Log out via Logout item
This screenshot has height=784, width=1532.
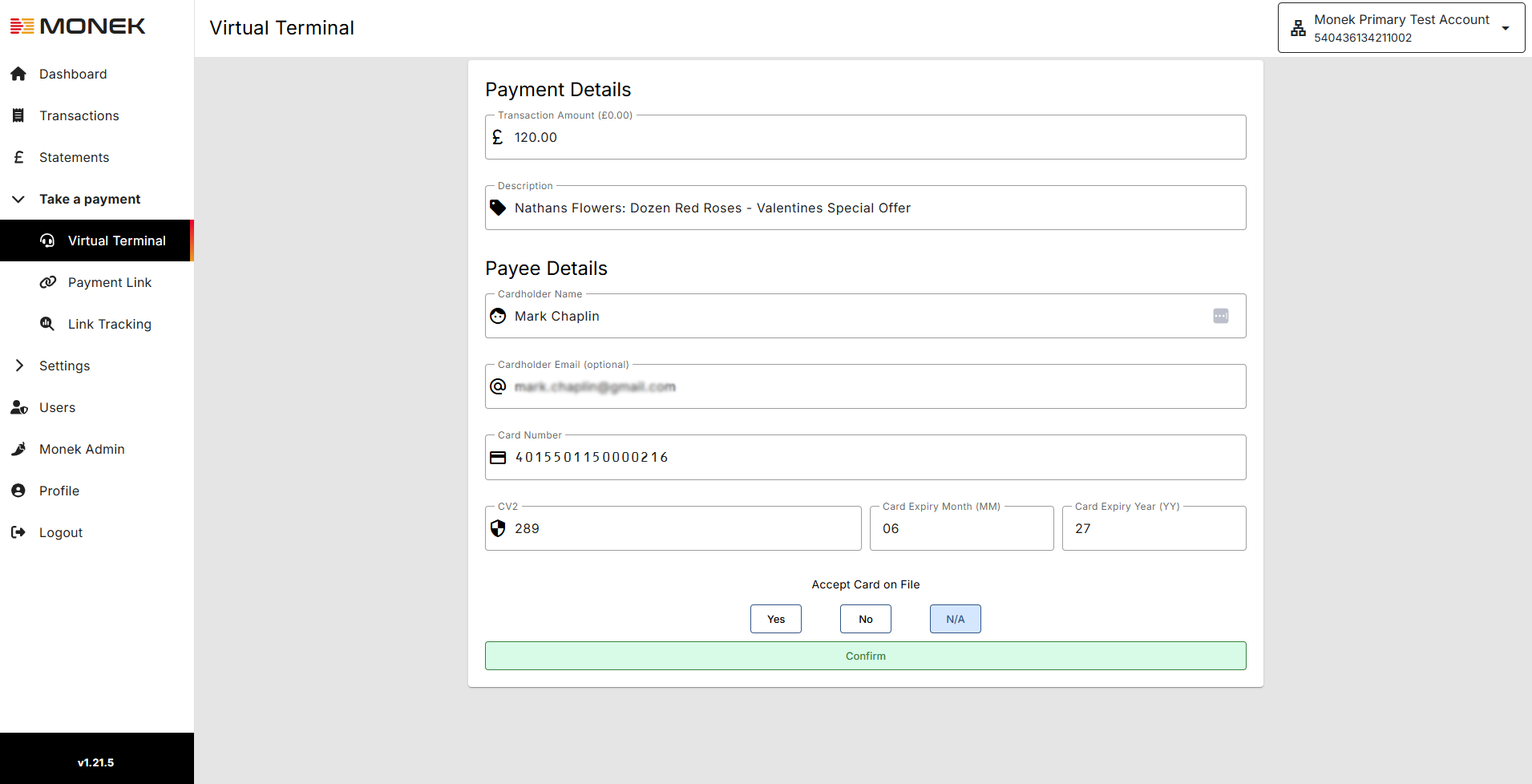[97, 532]
